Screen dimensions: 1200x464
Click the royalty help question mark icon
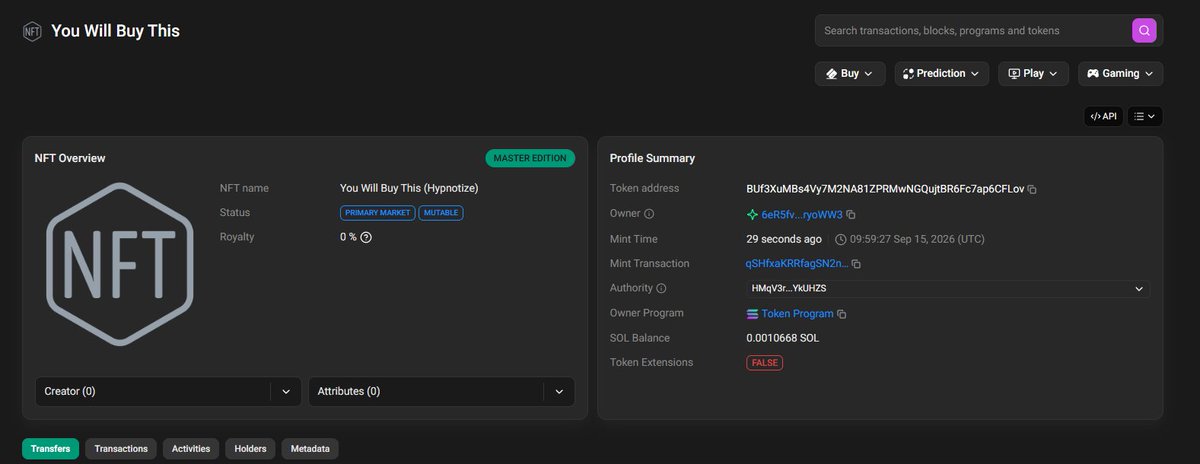point(366,237)
